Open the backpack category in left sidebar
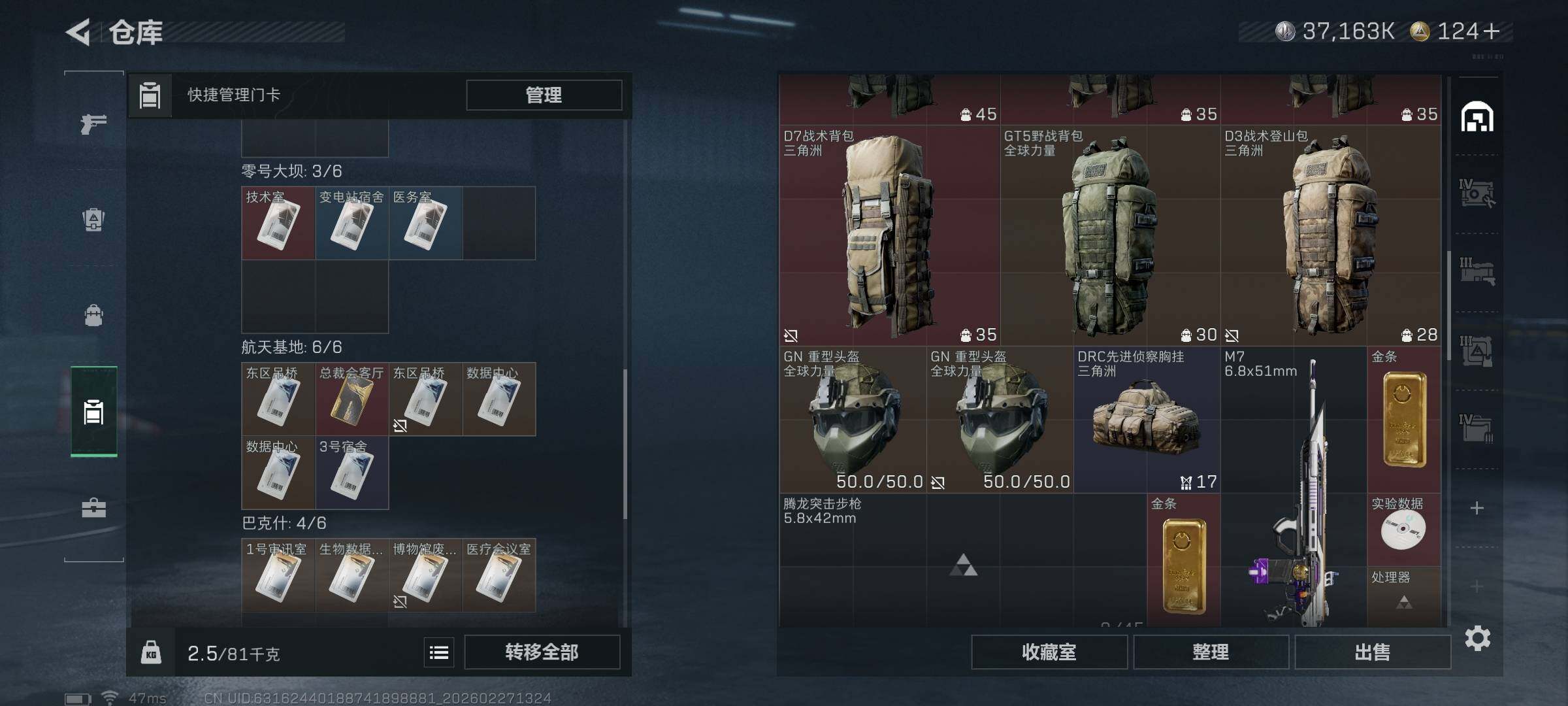 (93, 315)
